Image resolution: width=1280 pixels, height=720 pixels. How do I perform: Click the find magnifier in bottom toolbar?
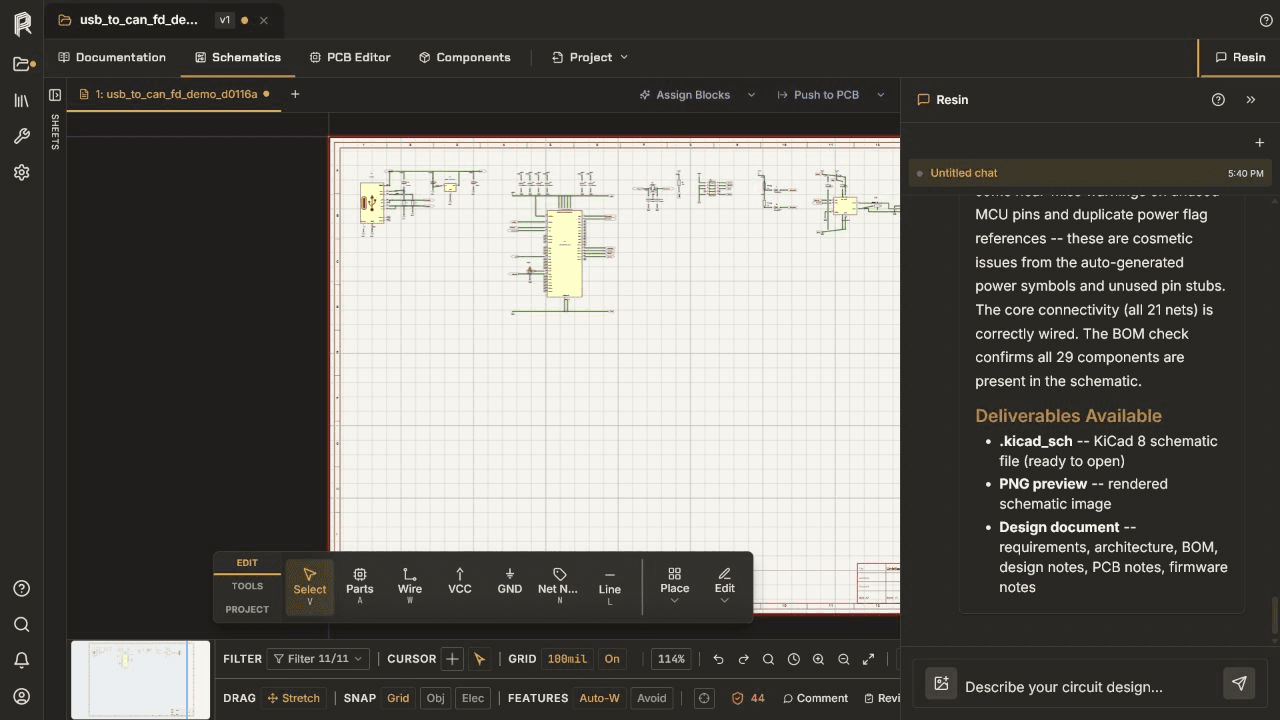tap(768, 659)
